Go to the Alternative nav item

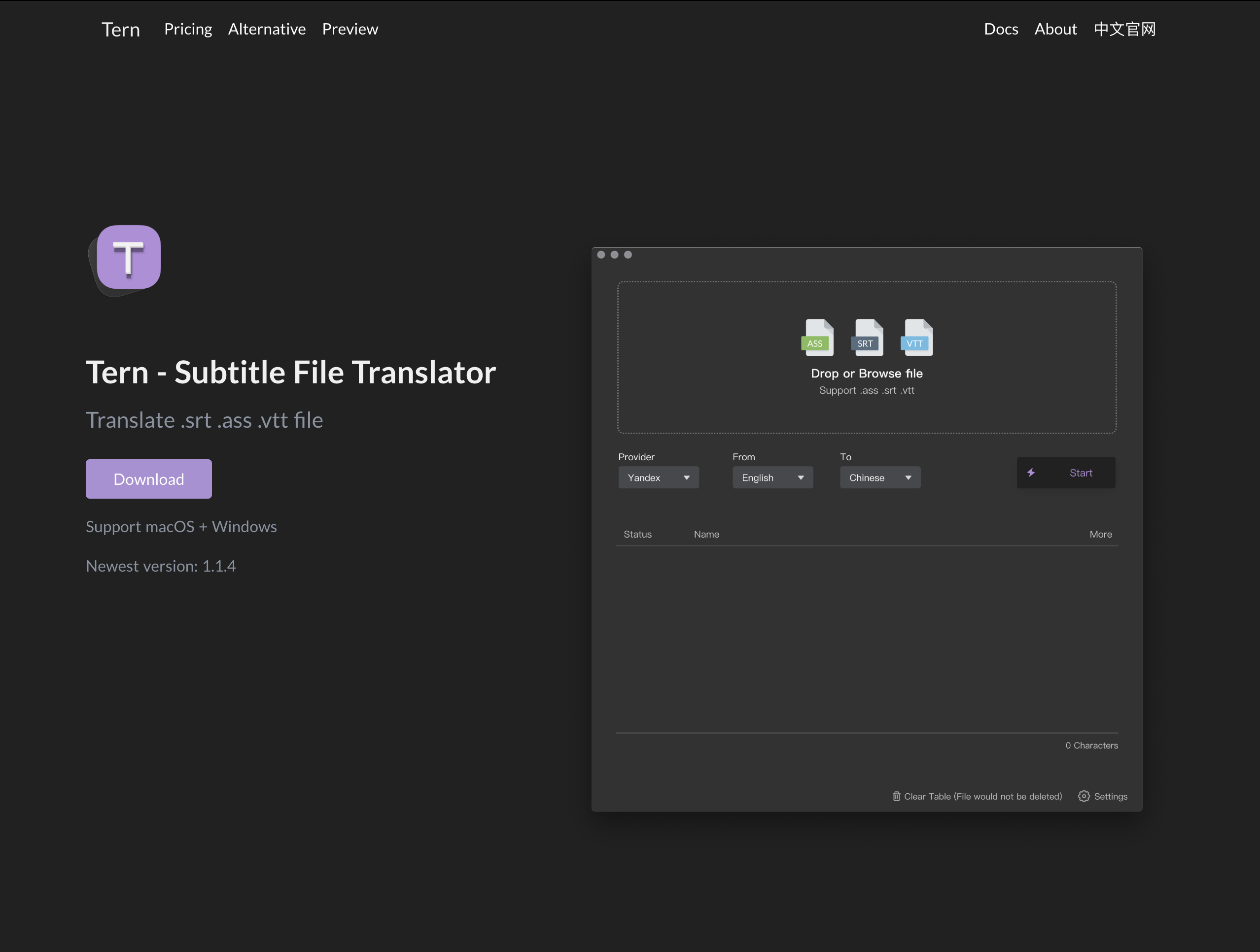point(267,29)
